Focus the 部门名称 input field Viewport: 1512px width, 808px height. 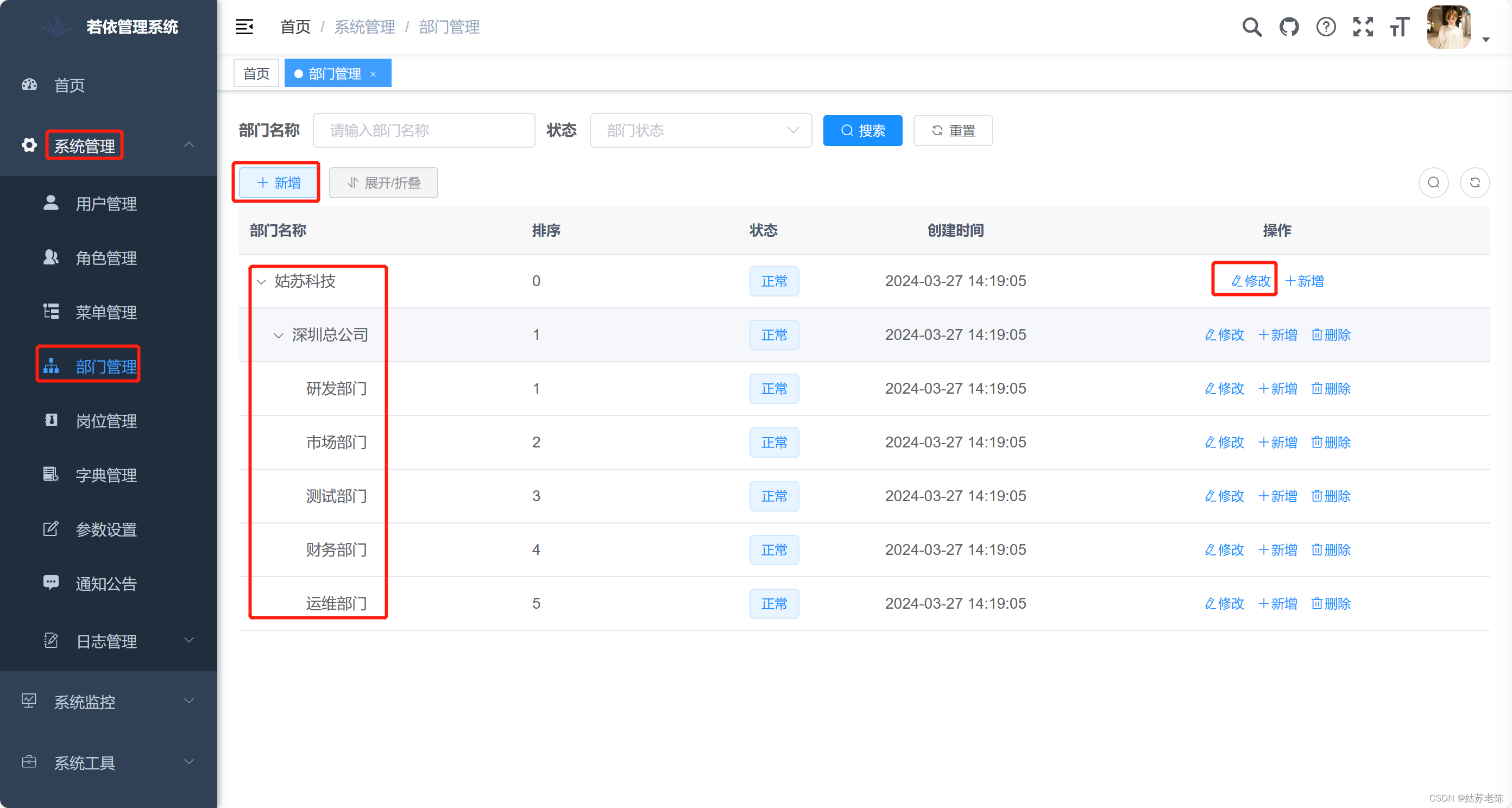424,130
